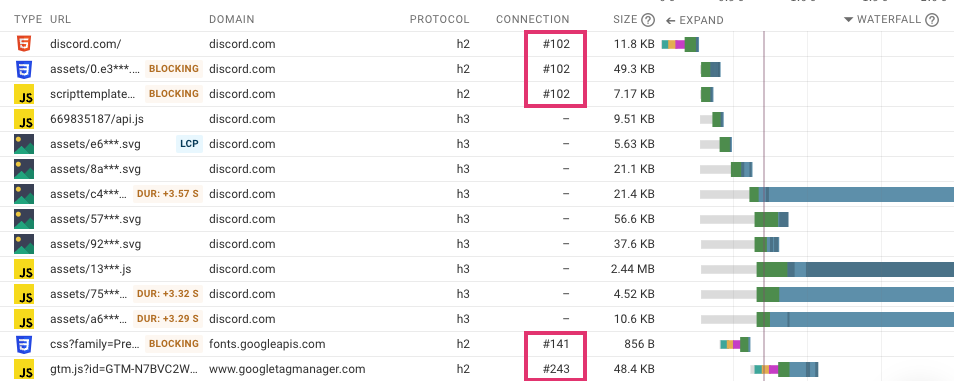Click connection #243 in gtm.js row
The width and height of the screenshot is (954, 381).
click(x=556, y=369)
